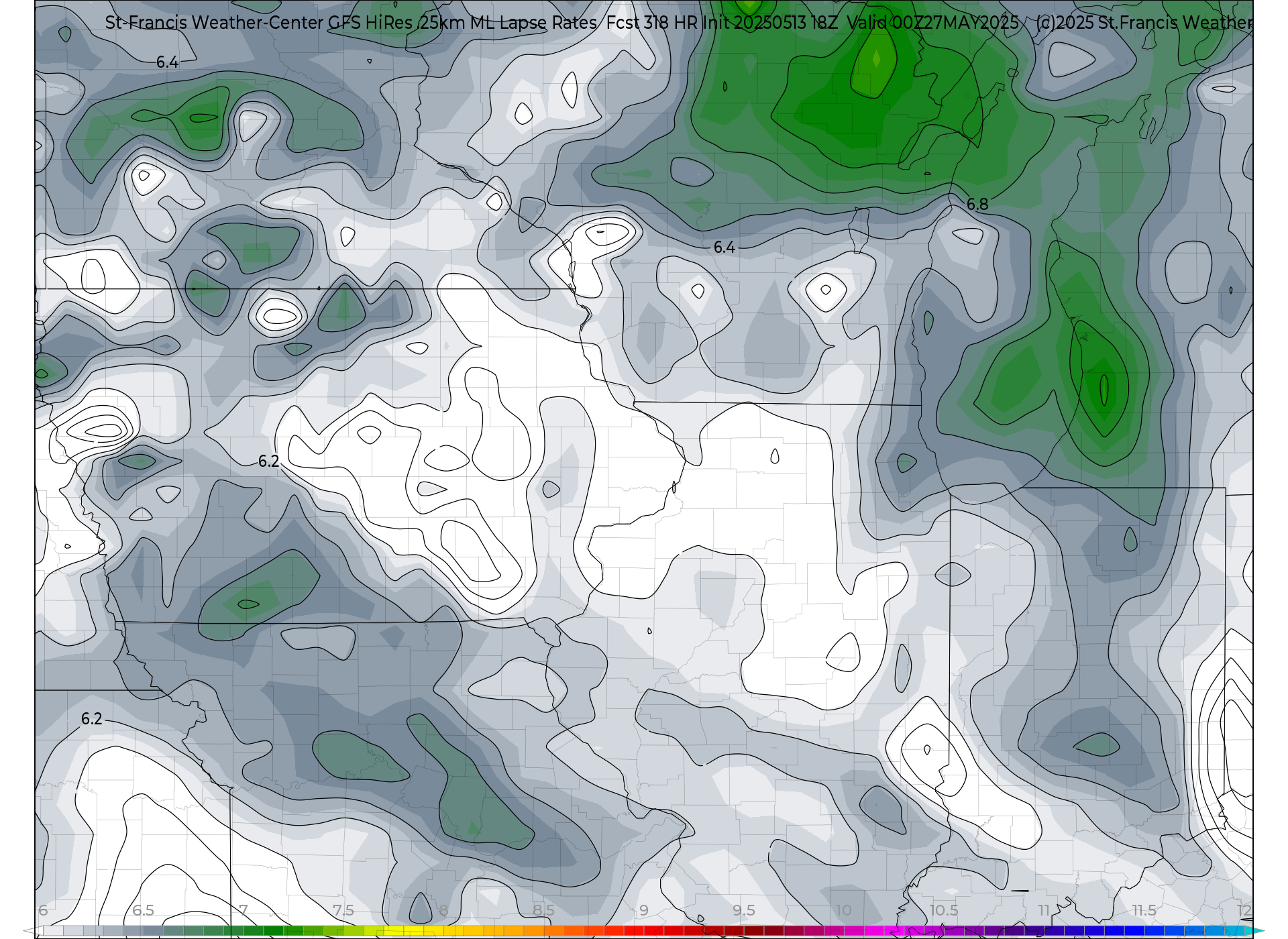Click the 9 label on the color scale
The image size is (1288, 939).
[x=644, y=910]
